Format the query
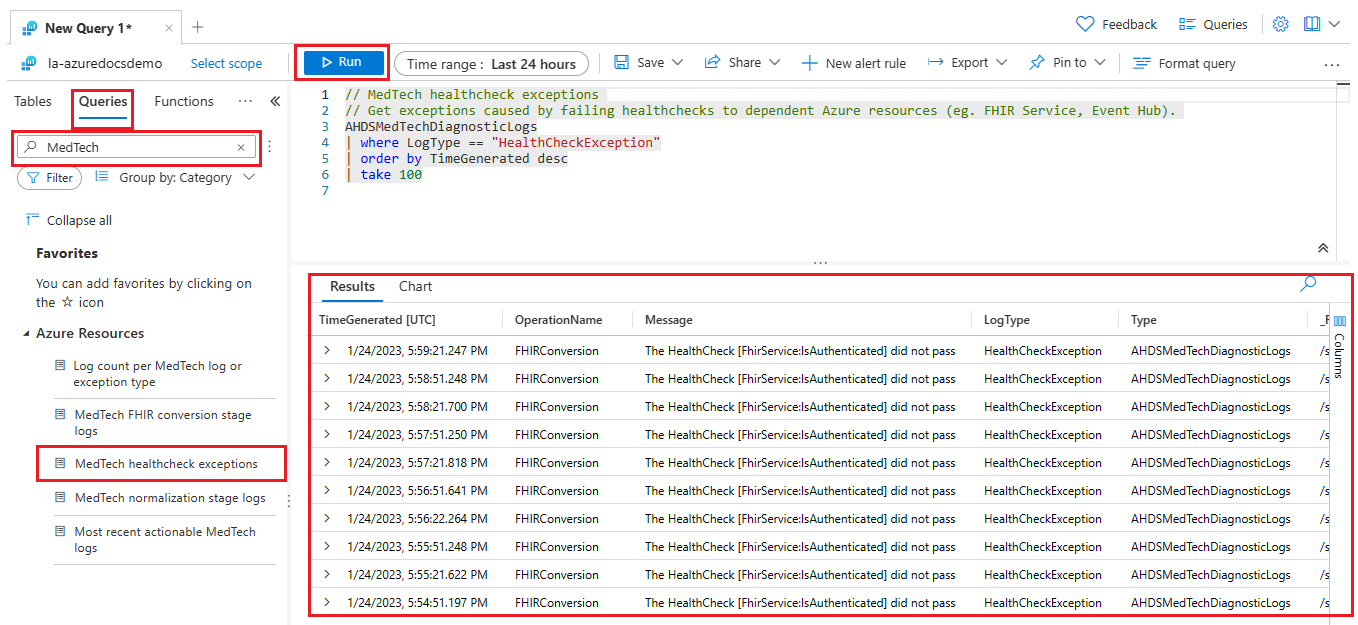The width and height of the screenshot is (1358, 625). coord(1184,63)
